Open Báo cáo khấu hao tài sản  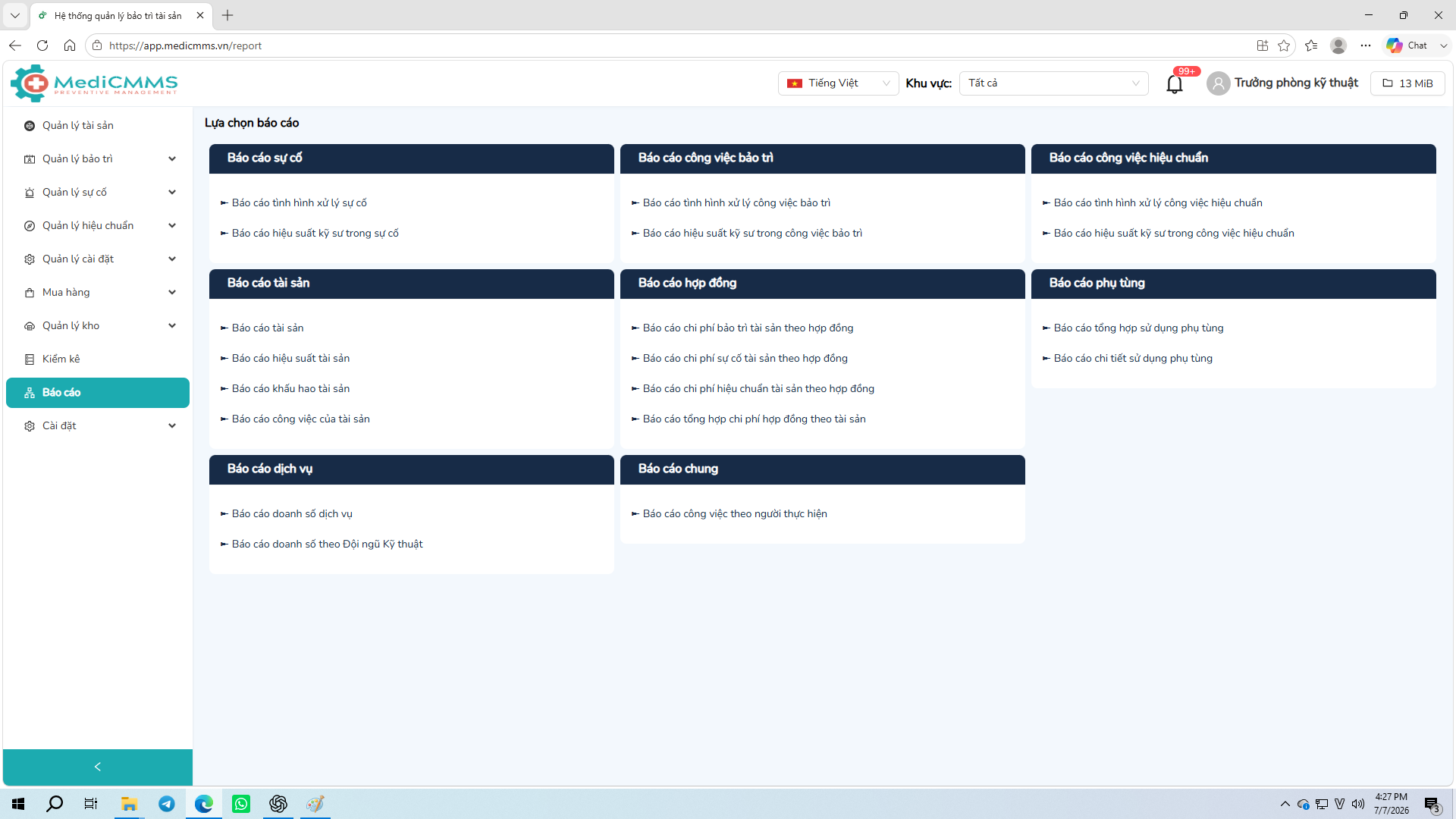click(x=290, y=389)
